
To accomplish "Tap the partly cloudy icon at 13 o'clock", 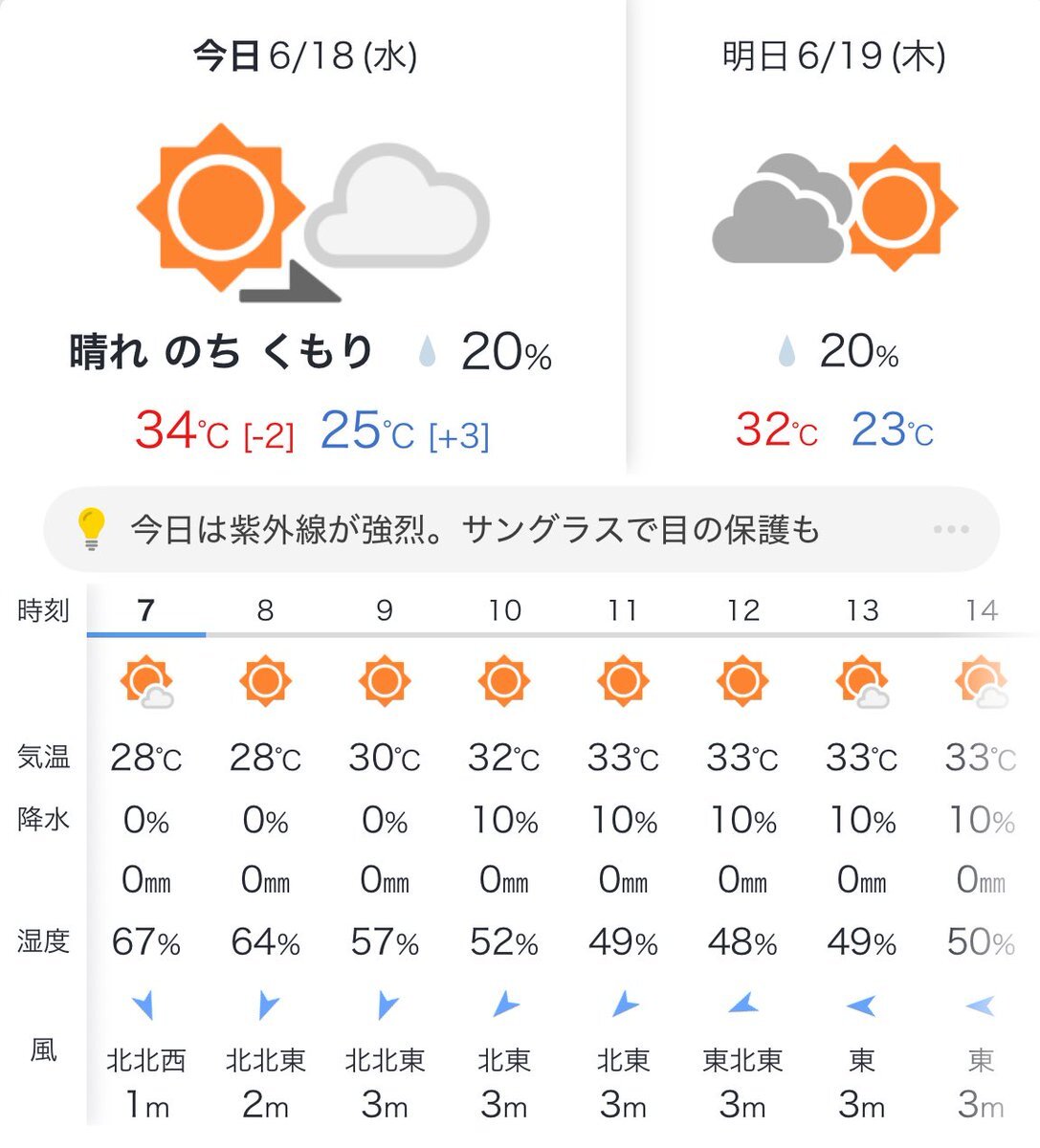I will point(862,681).
